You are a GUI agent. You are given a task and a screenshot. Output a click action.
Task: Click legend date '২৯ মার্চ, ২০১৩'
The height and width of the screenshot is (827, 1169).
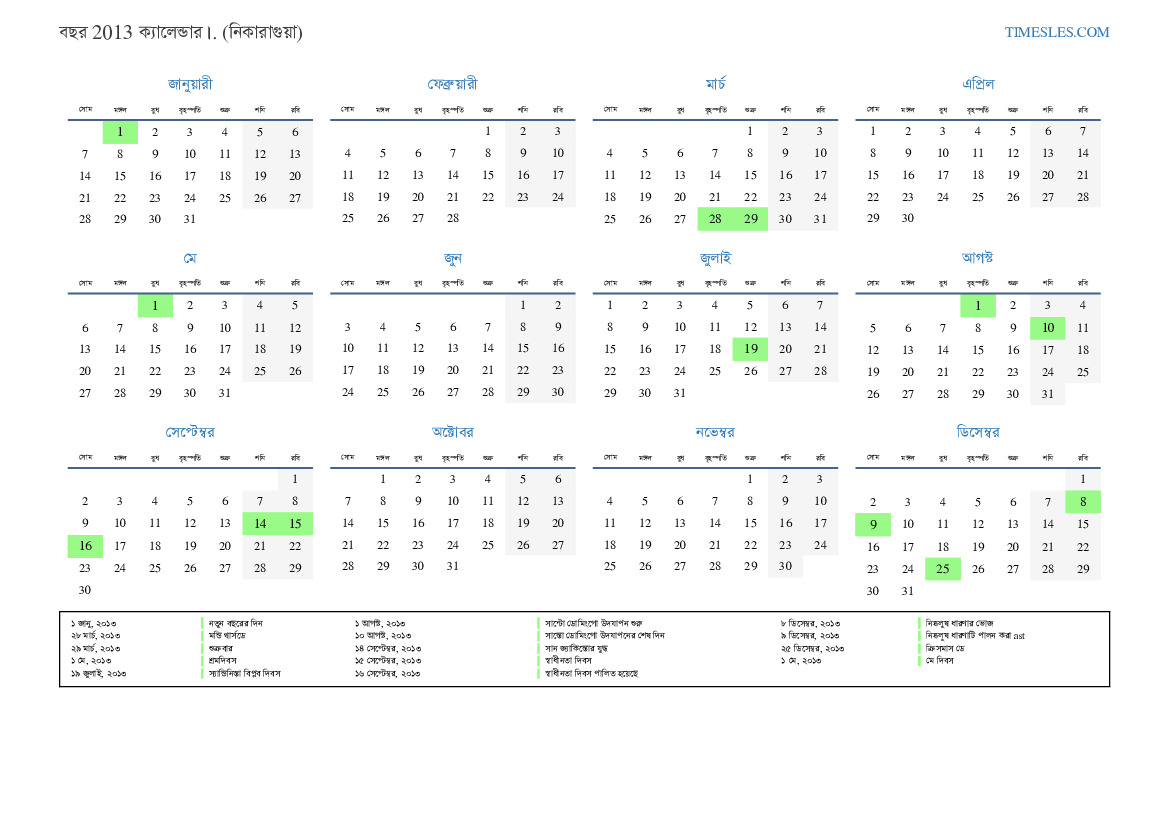point(95,649)
